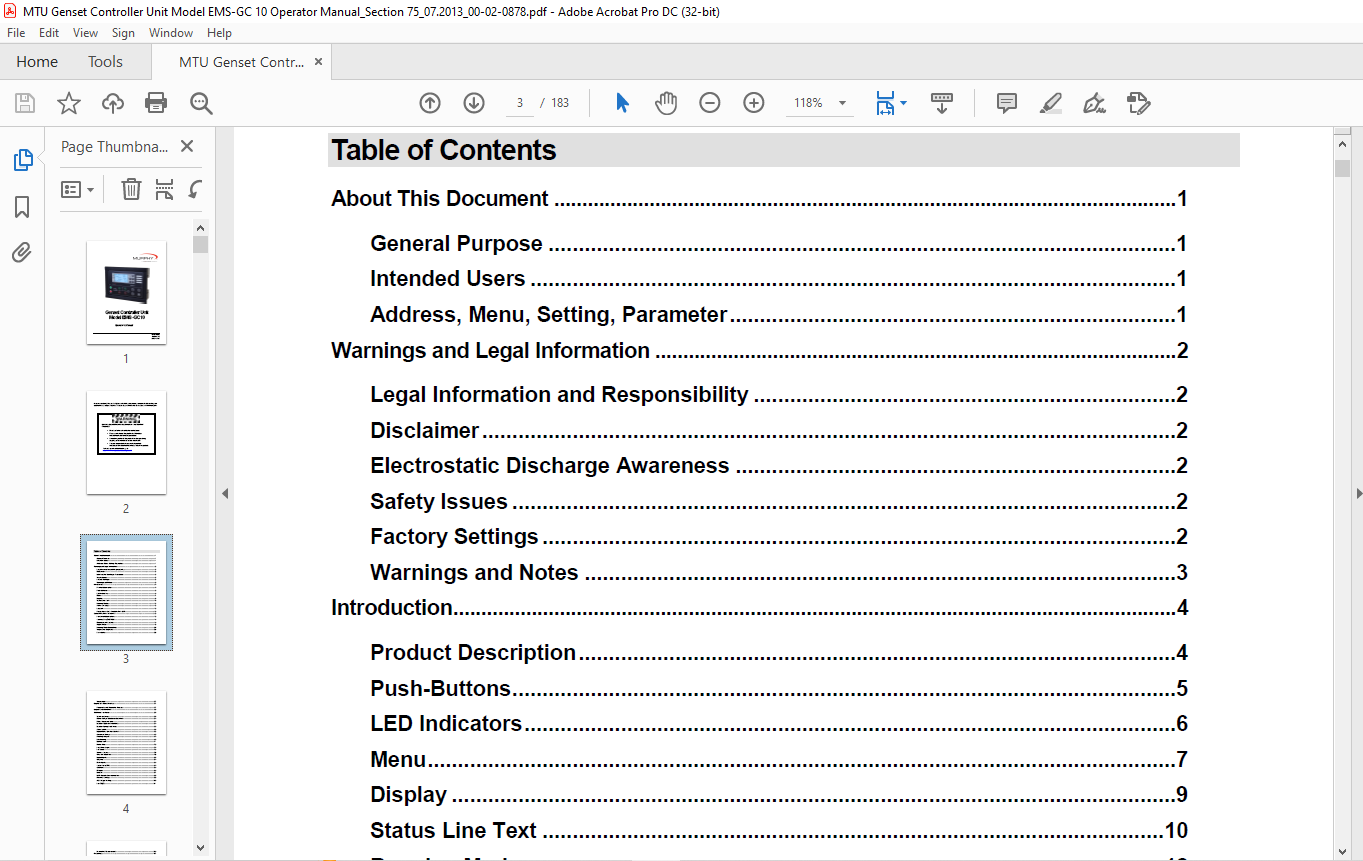The width and height of the screenshot is (1363, 861).
Task: Open the Find text magnifier icon
Action: [201, 103]
